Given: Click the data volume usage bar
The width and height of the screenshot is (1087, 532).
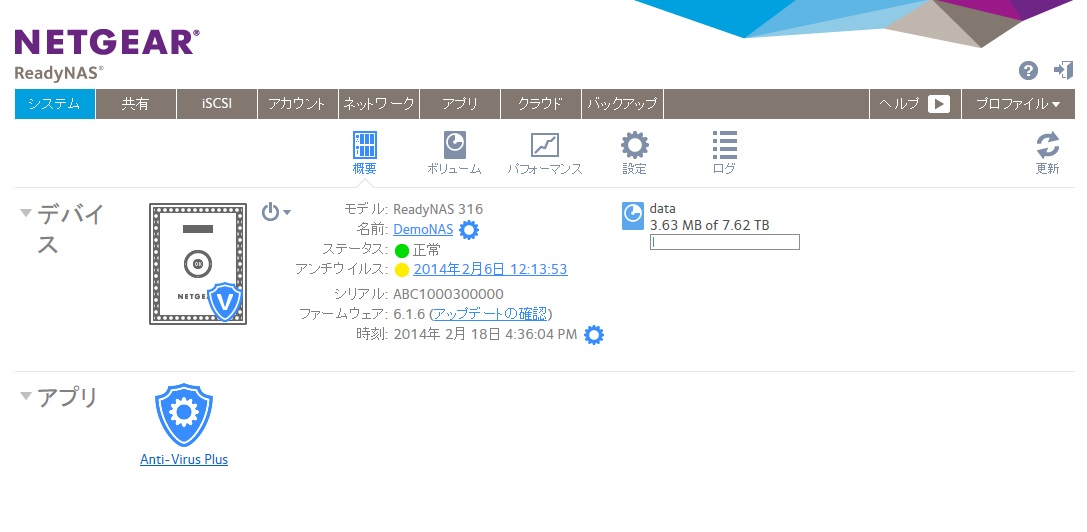Looking at the screenshot, I should click(724, 242).
